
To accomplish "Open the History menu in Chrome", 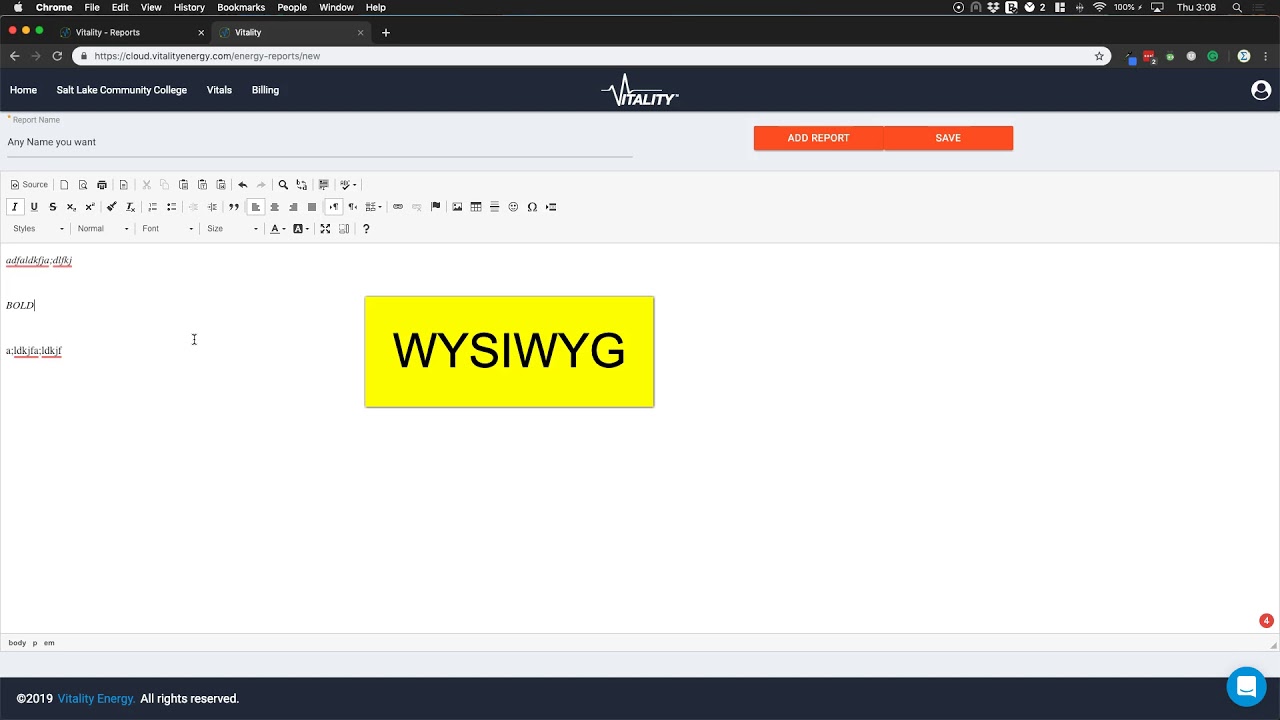I will pyautogui.click(x=189, y=7).
